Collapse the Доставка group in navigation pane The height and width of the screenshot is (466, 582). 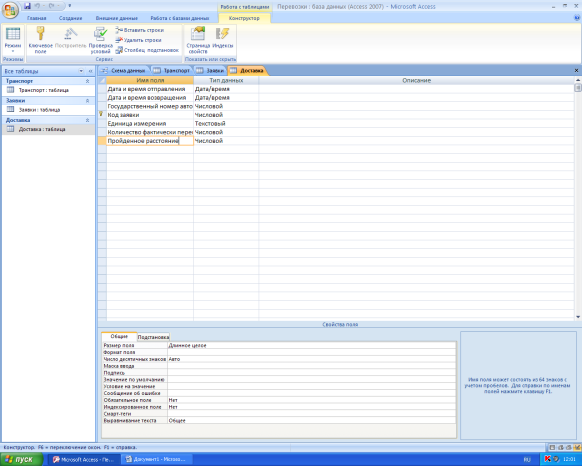pos(88,120)
